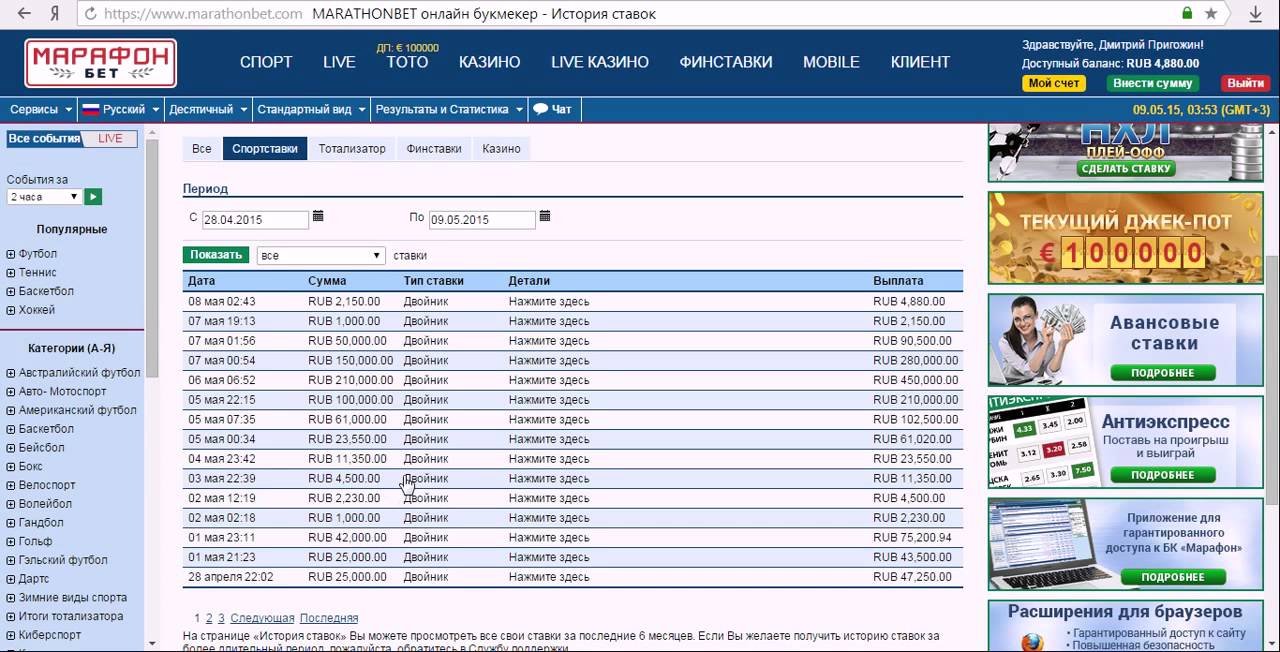Switch to the Все history tab

(202, 148)
